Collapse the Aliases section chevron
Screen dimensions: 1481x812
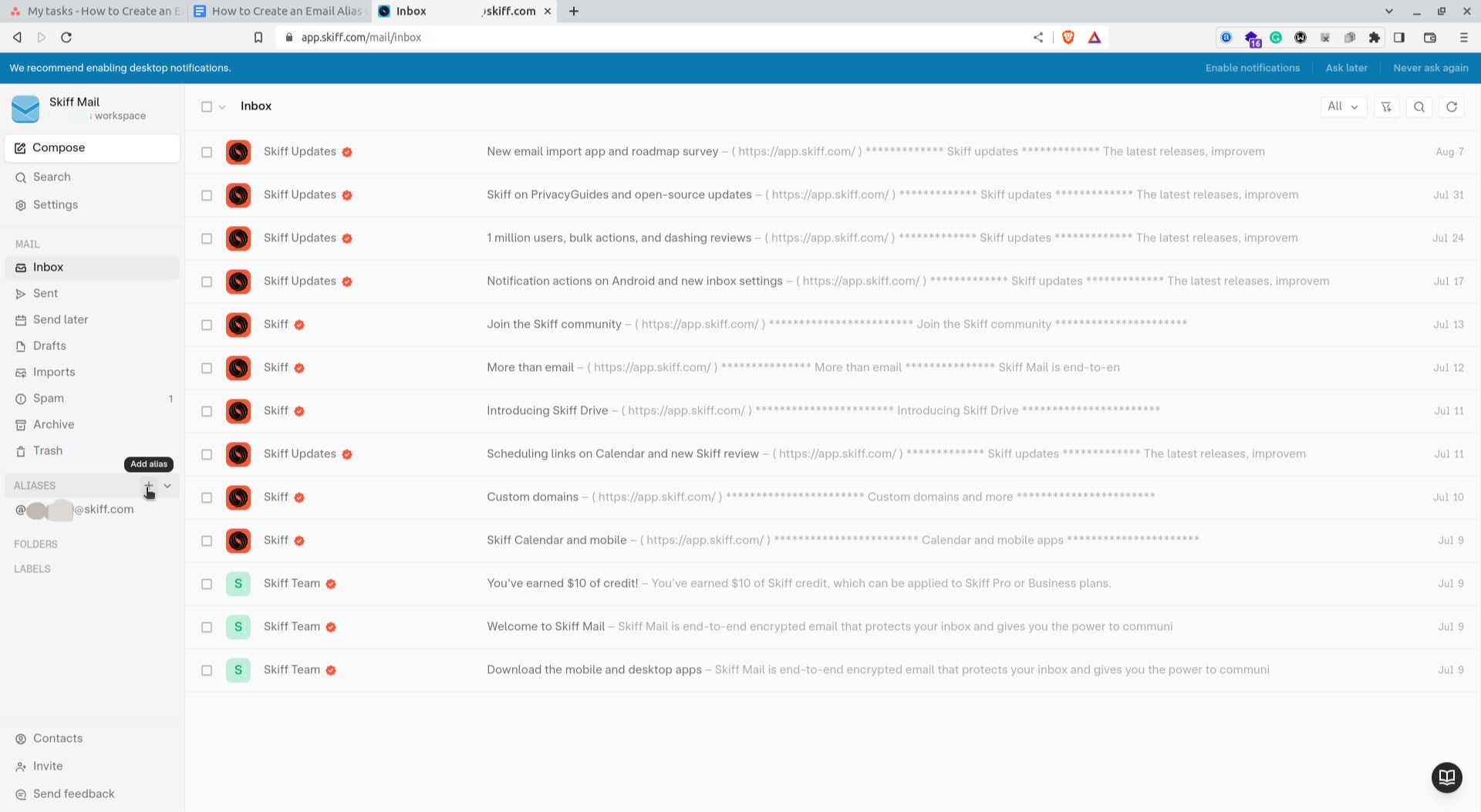click(x=167, y=486)
